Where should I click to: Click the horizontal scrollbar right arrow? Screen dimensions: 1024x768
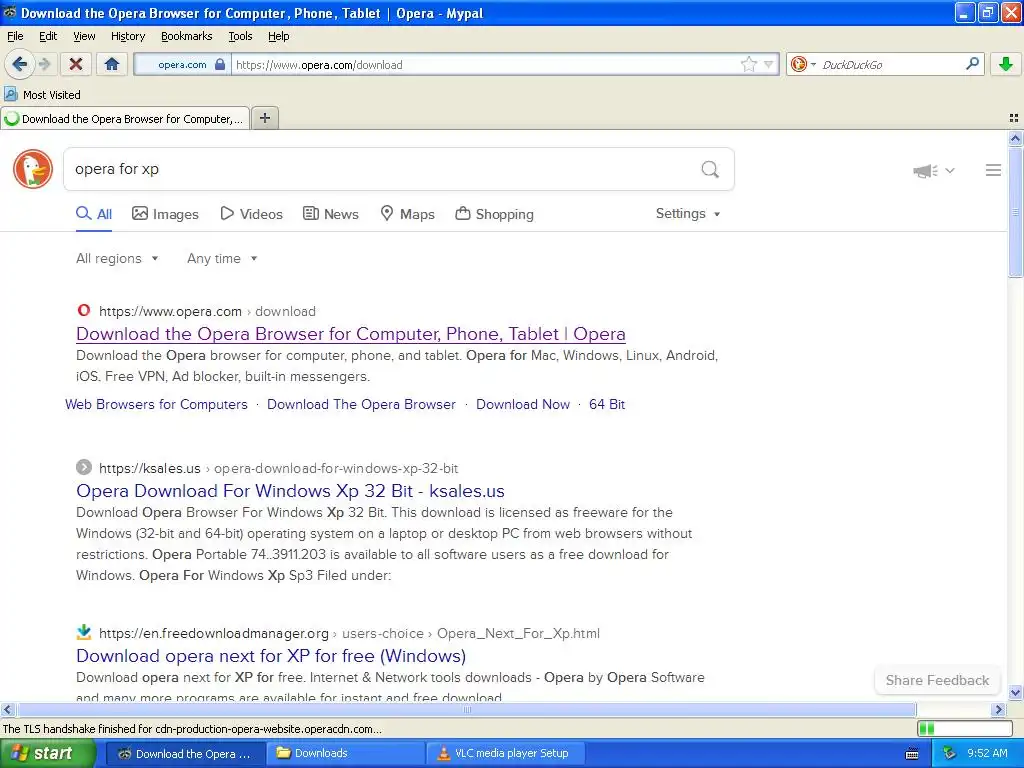pos(998,709)
